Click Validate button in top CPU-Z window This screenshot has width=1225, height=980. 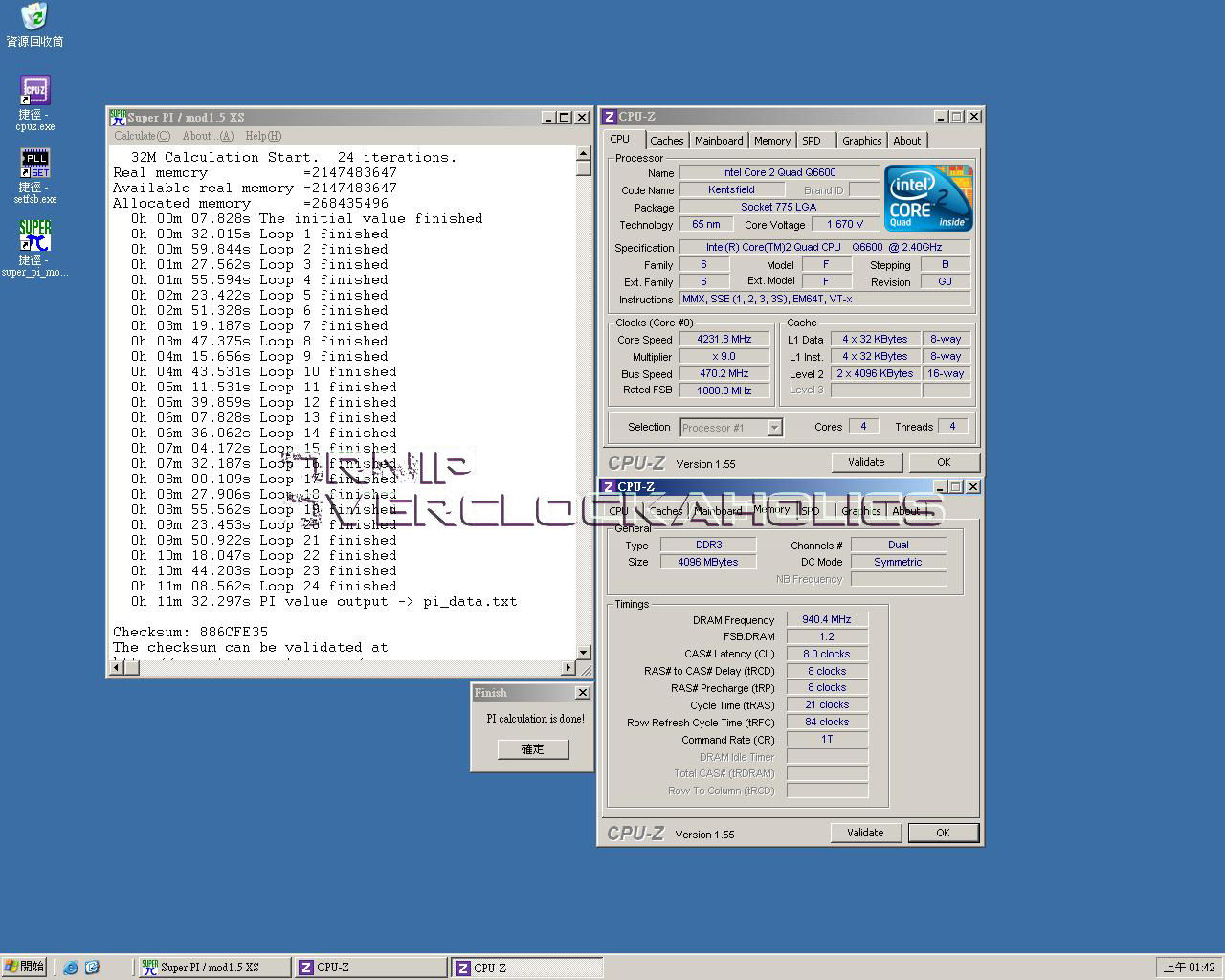(865, 462)
